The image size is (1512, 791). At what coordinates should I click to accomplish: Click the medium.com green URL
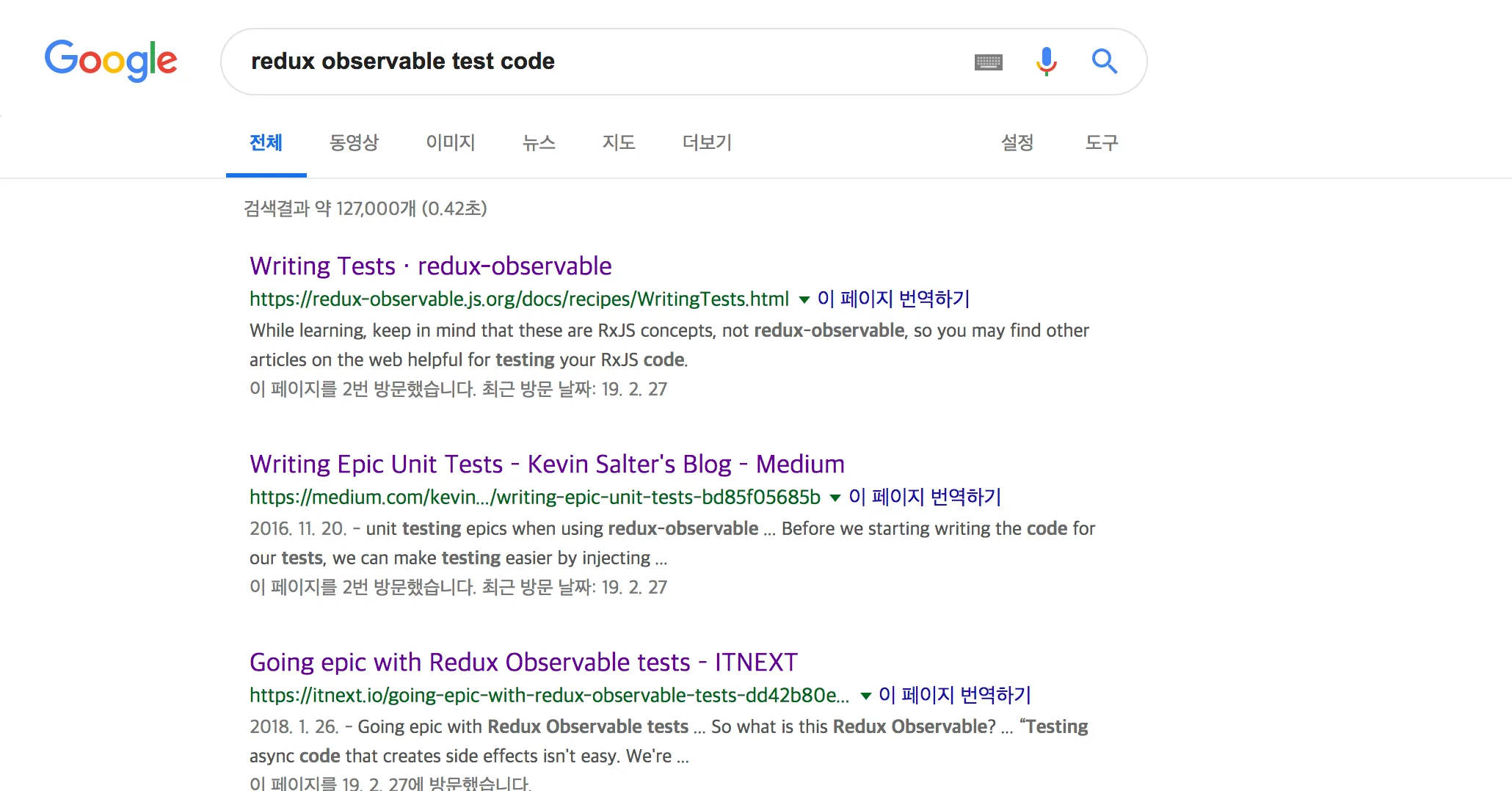(535, 497)
